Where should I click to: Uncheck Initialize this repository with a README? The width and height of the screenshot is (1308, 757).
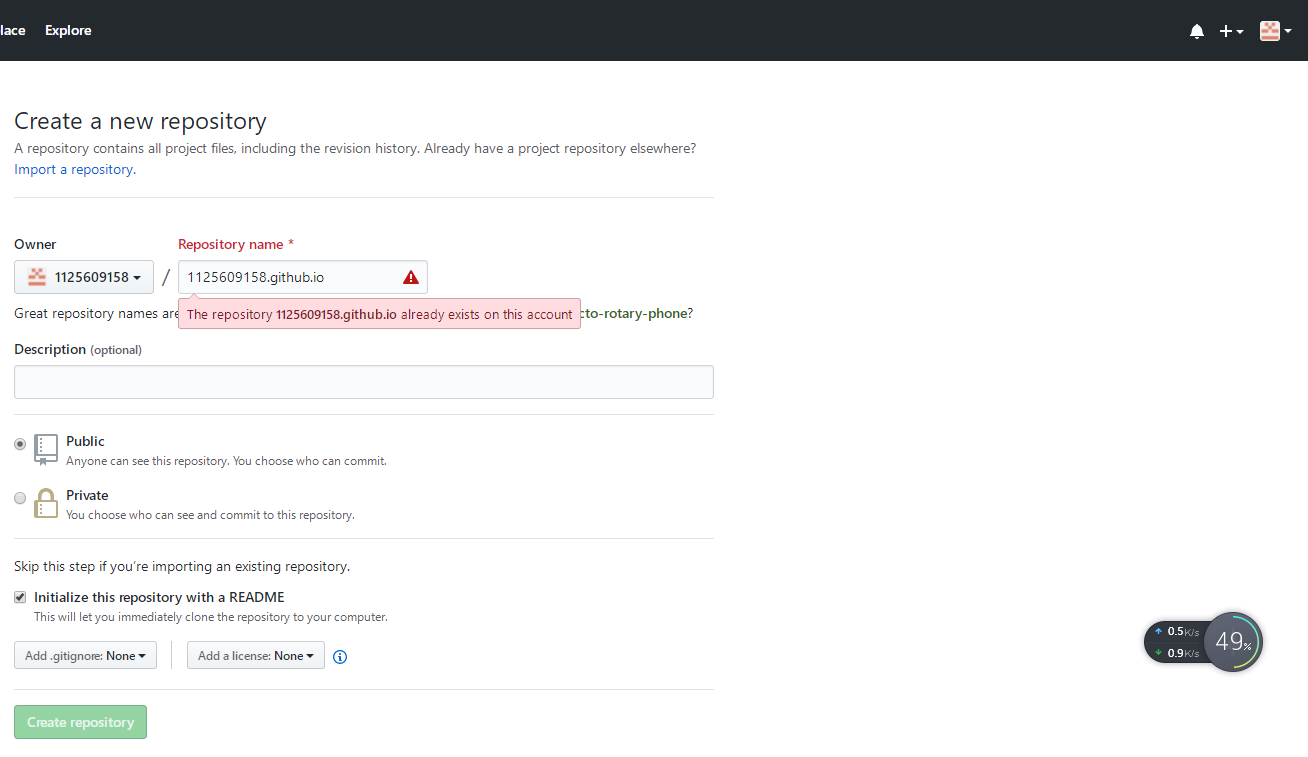[19, 596]
